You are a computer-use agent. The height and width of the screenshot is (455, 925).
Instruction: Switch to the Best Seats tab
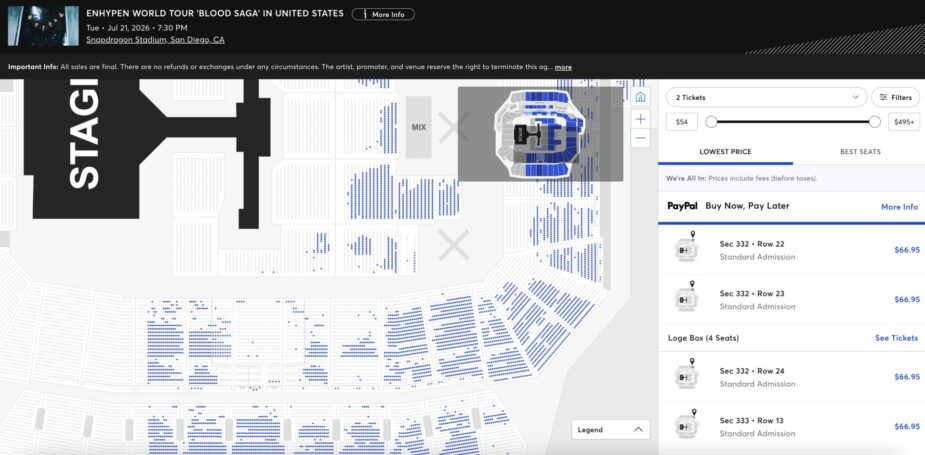[860, 152]
